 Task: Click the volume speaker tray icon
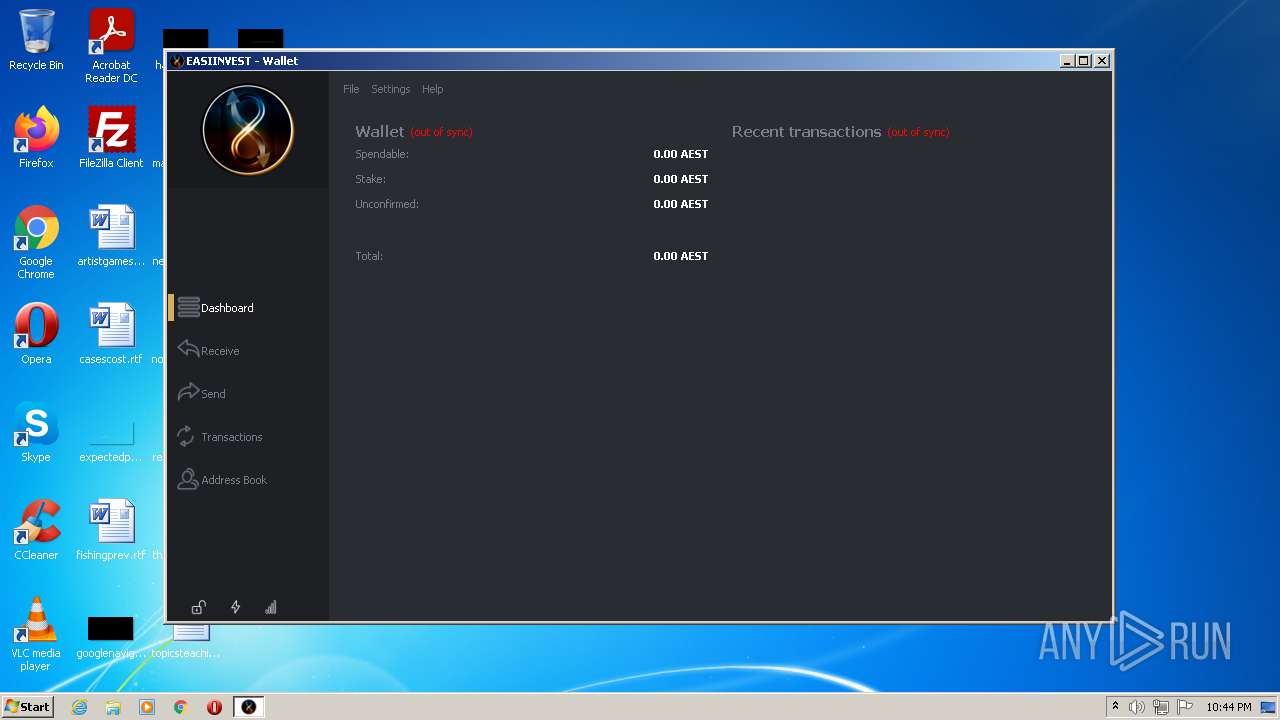(x=1137, y=707)
